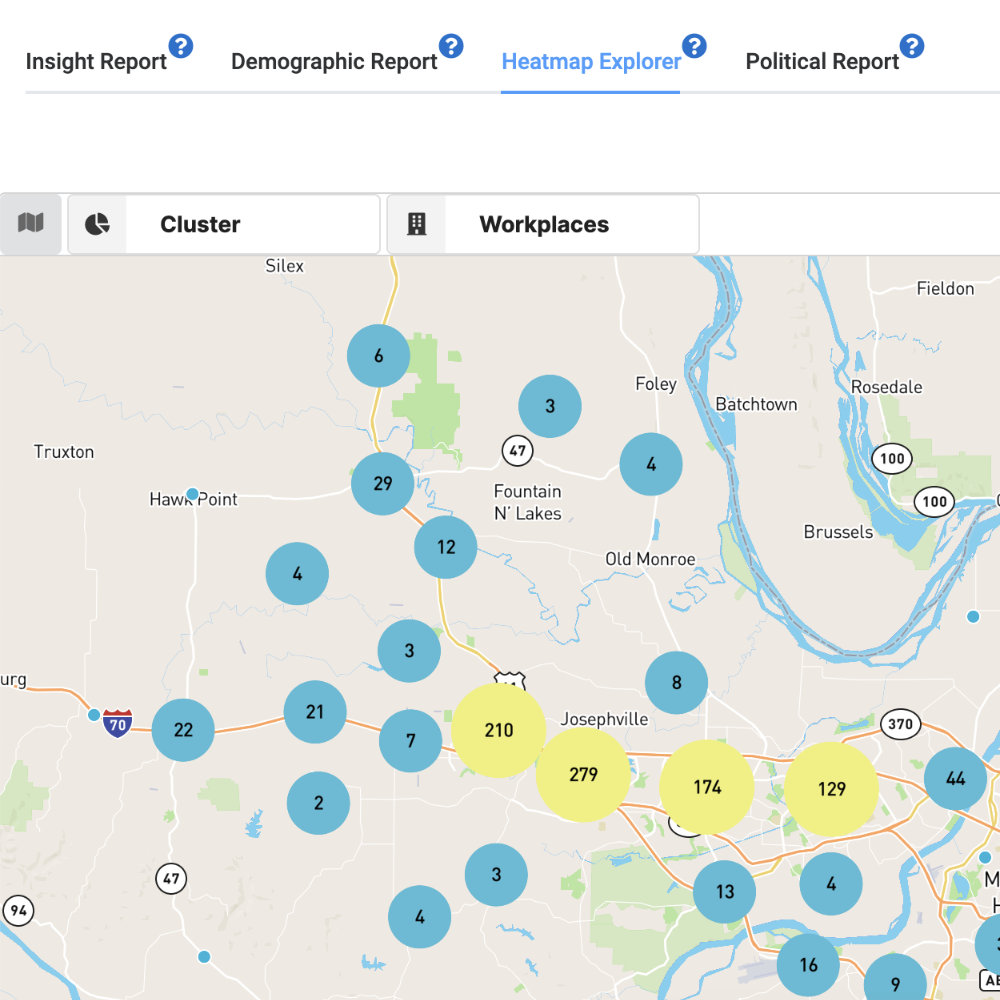The height and width of the screenshot is (1000, 1000).
Task: Click the small blue dot at Hawk Point
Action: click(x=193, y=494)
